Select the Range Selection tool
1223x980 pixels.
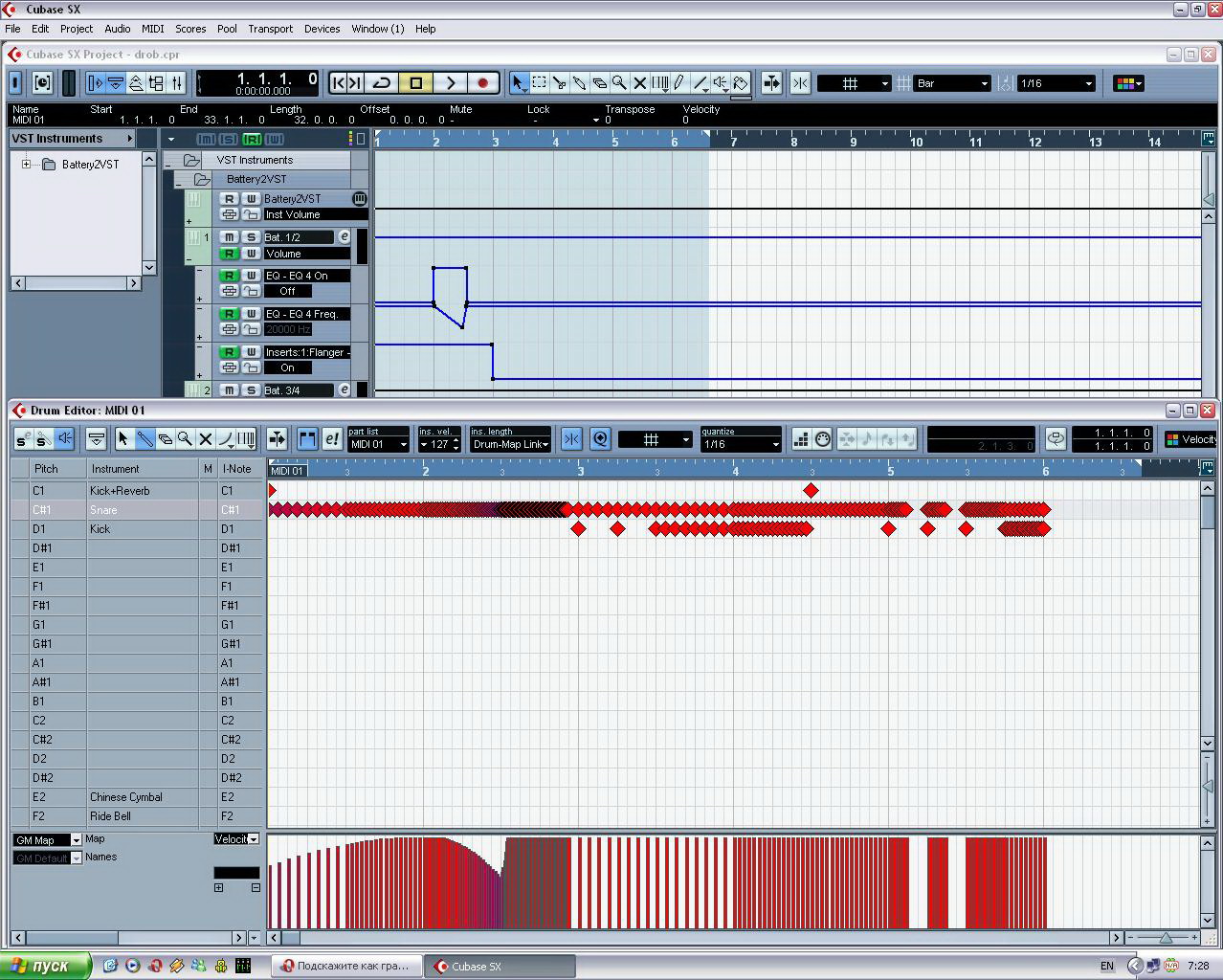point(539,83)
